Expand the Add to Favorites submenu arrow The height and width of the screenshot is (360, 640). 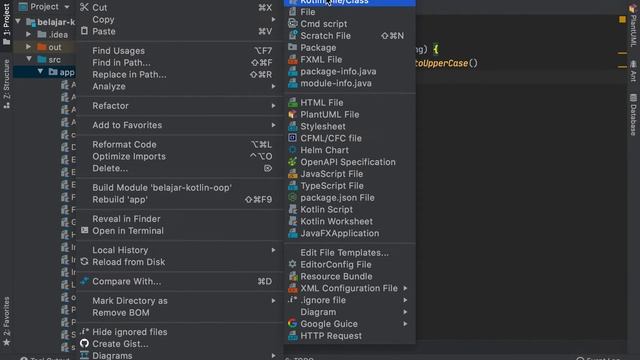point(273,125)
